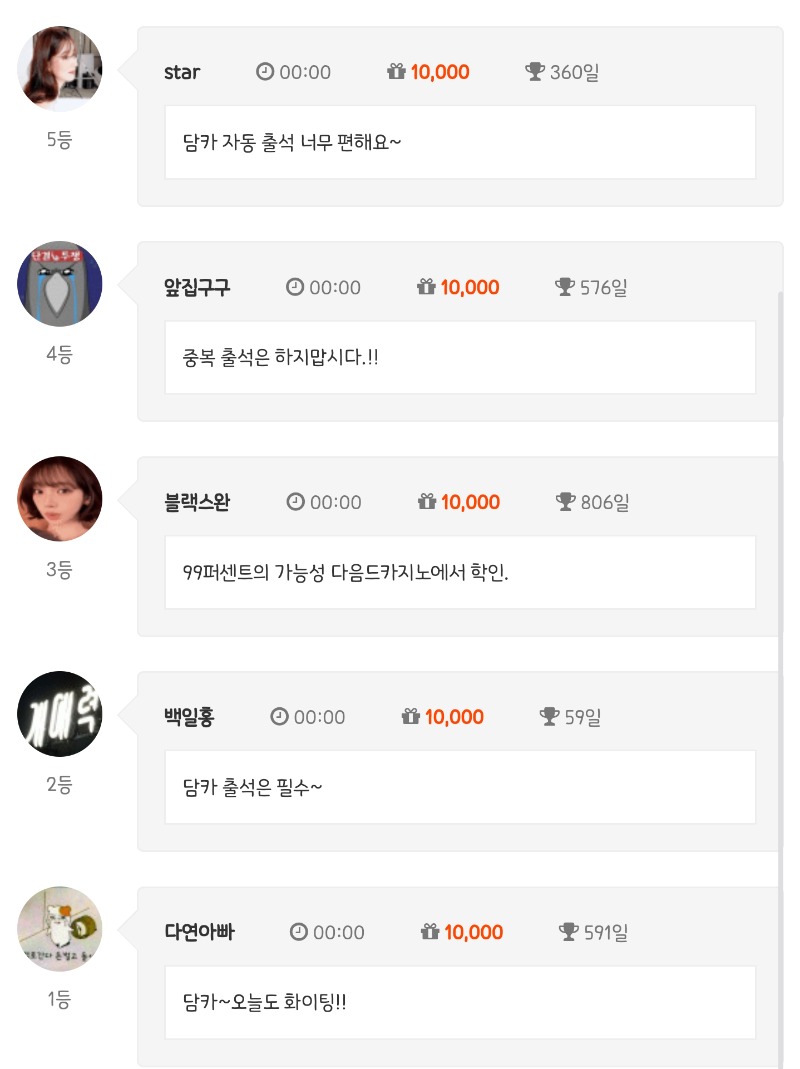This screenshot has width=800, height=1069.
Task: Click the trophy icon beside 591일
Action: [x=569, y=932]
